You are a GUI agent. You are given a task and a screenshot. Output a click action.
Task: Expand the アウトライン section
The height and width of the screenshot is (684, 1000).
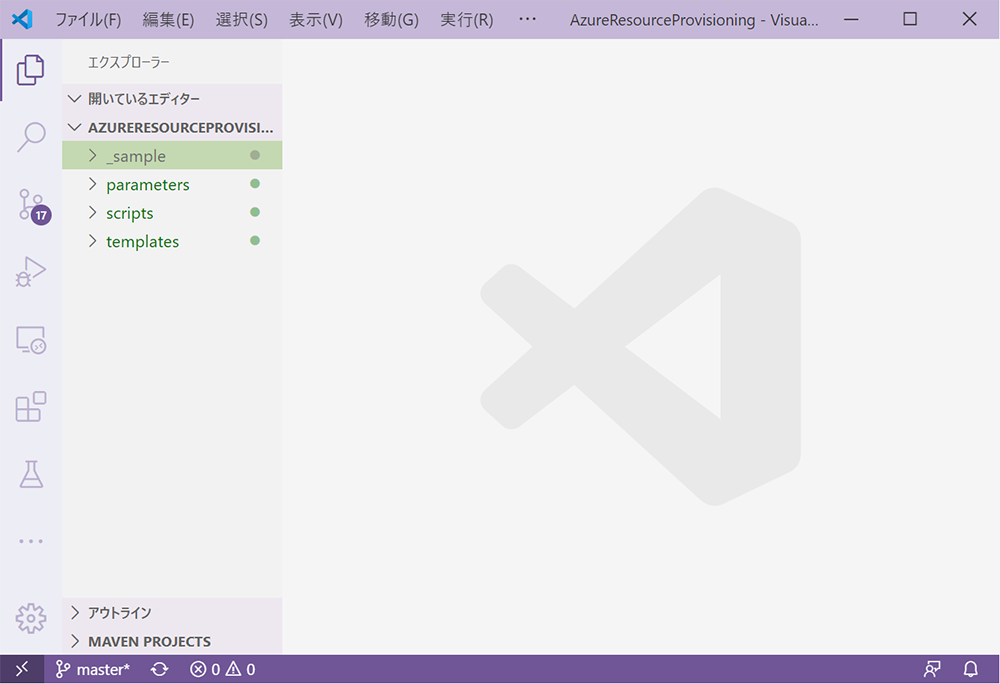pyautogui.click(x=172, y=613)
